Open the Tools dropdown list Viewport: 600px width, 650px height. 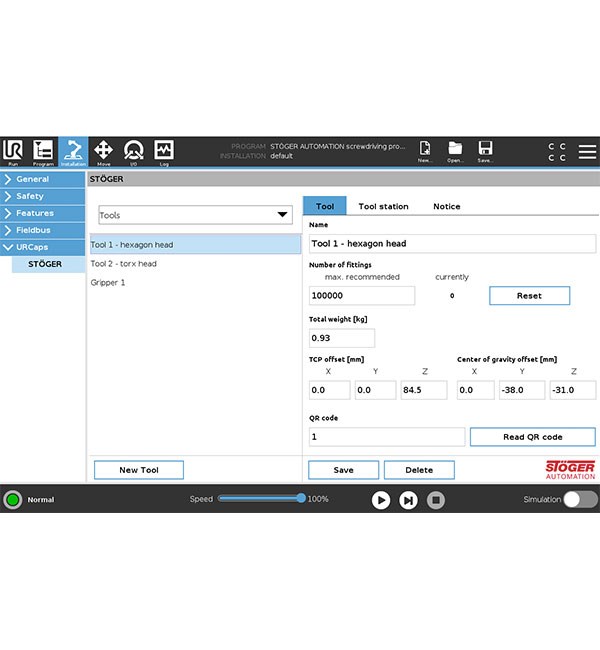[195, 215]
